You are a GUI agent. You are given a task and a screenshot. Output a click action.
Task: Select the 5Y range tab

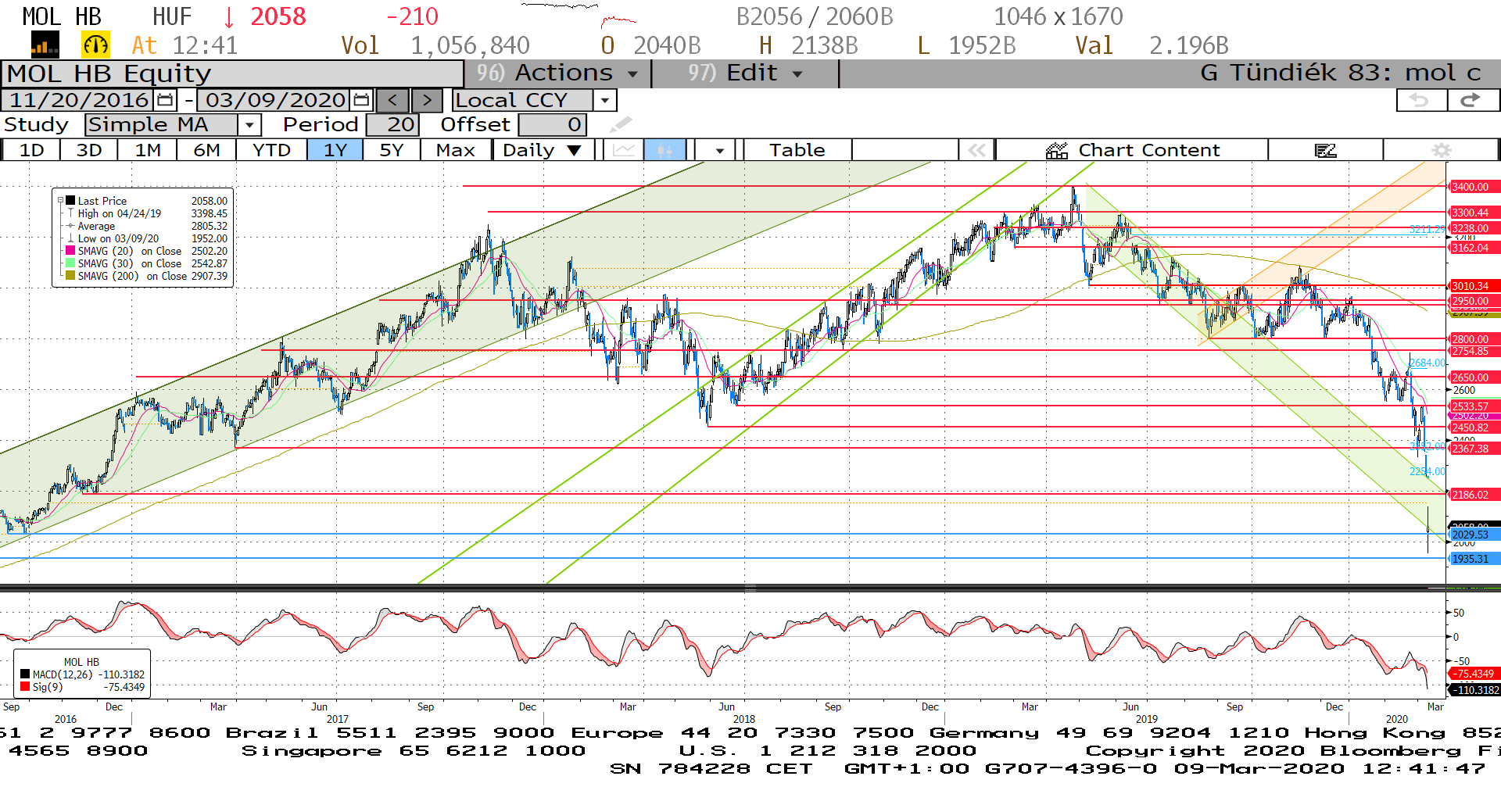coord(392,150)
